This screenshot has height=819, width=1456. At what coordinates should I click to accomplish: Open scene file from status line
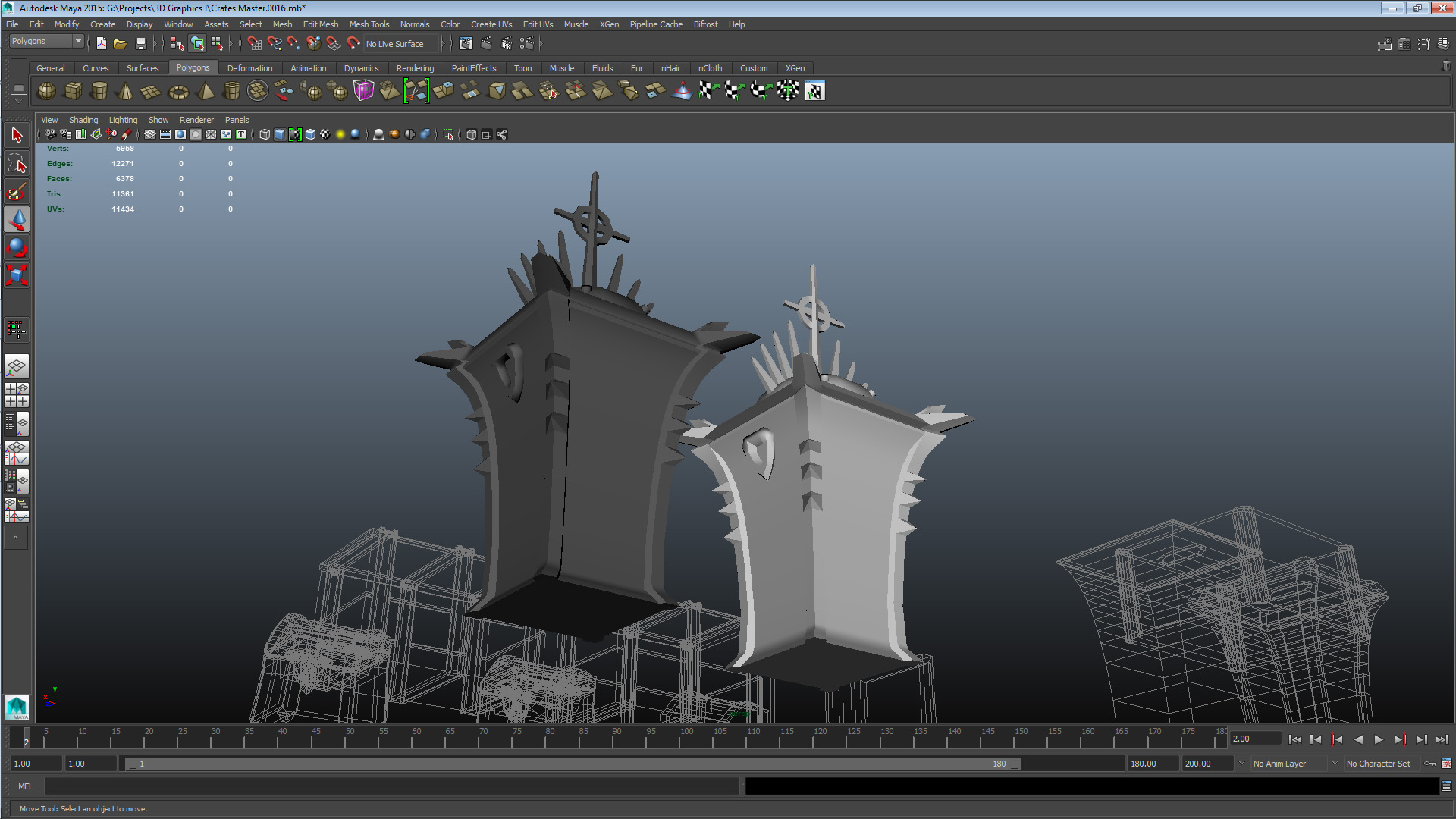[120, 44]
